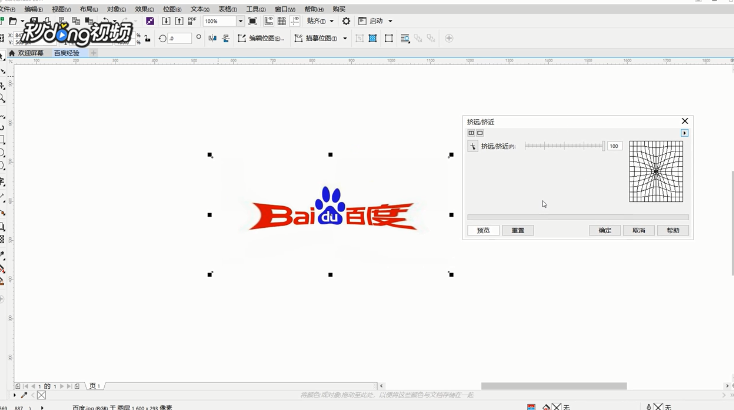
Task: Click the 描摹位图 trace bitmap button
Action: [x=316, y=38]
